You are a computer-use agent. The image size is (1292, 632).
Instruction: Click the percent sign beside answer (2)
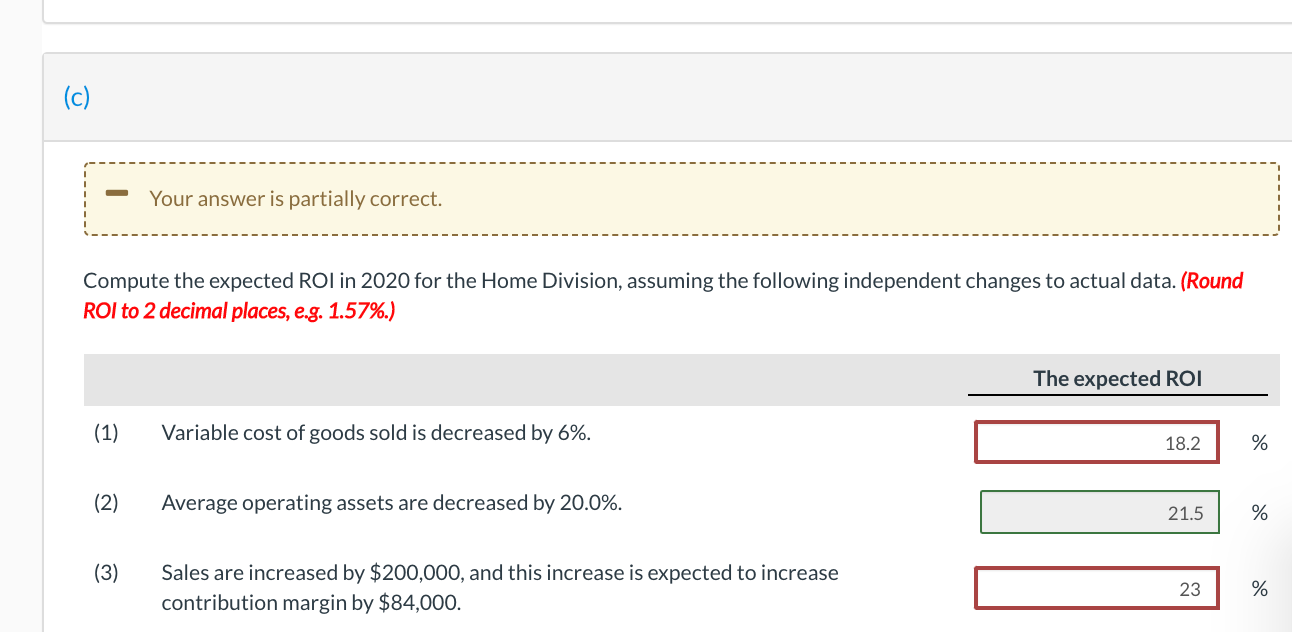pos(1258,512)
